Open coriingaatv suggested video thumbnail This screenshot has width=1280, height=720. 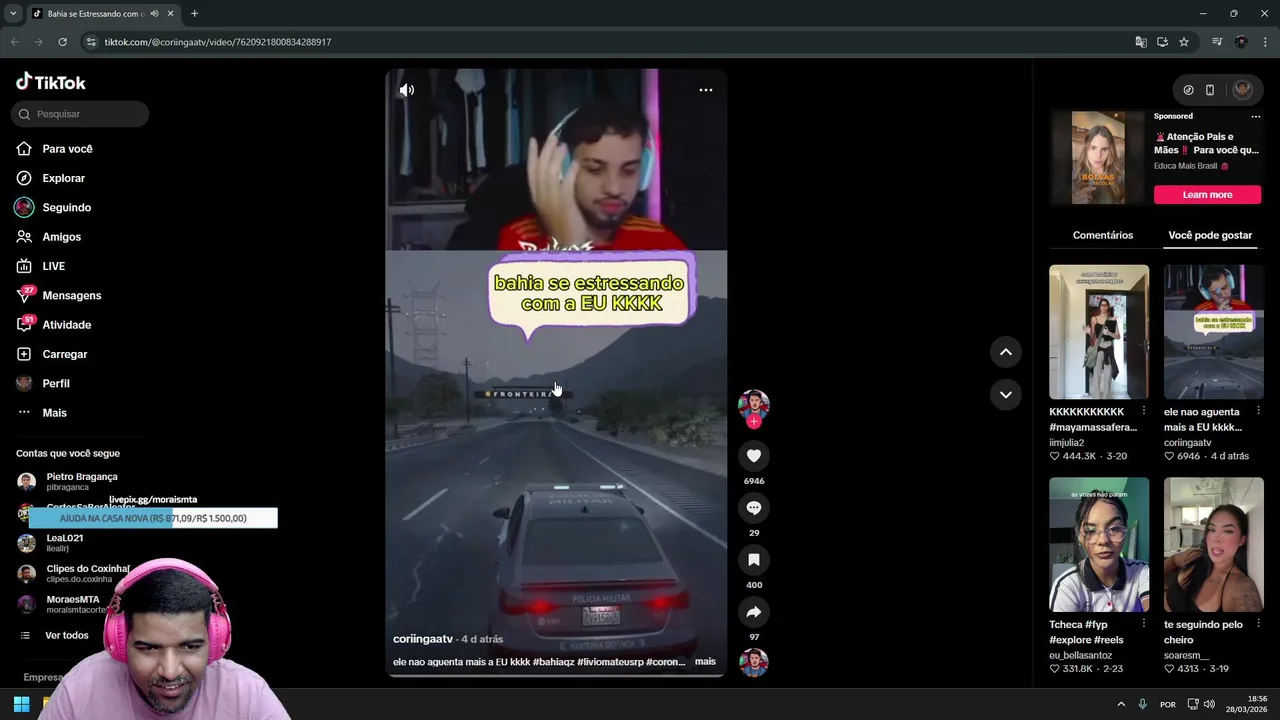pos(1214,332)
